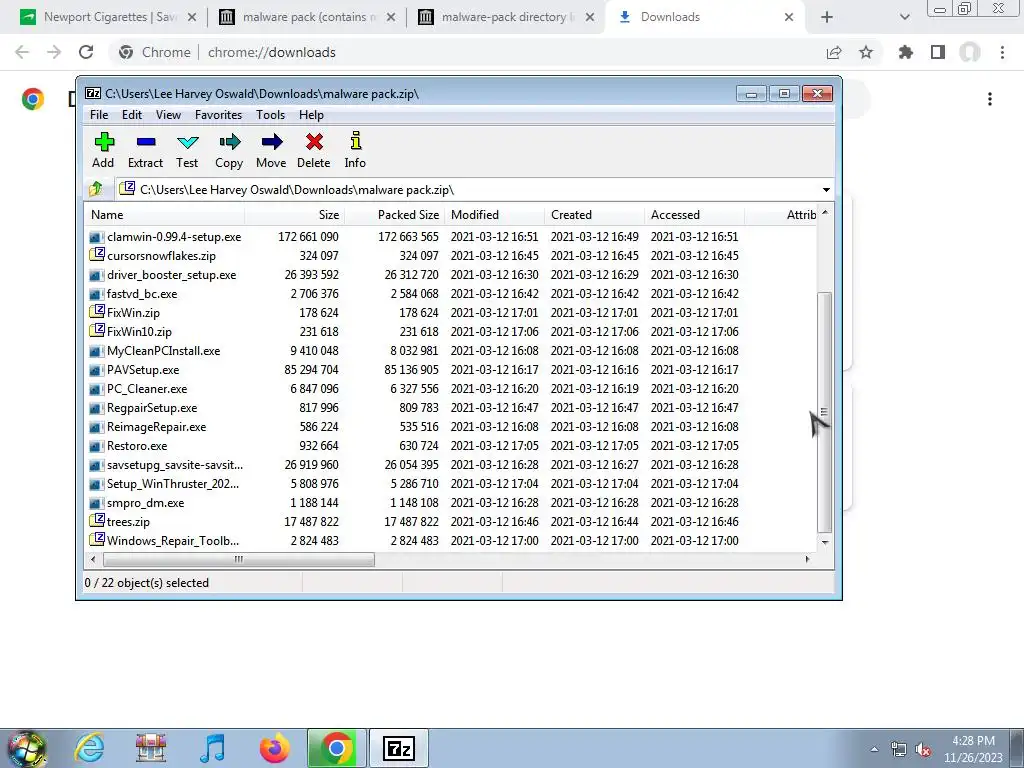Sort by Modified column header
This screenshot has height=768, width=1024.
pos(494,215)
